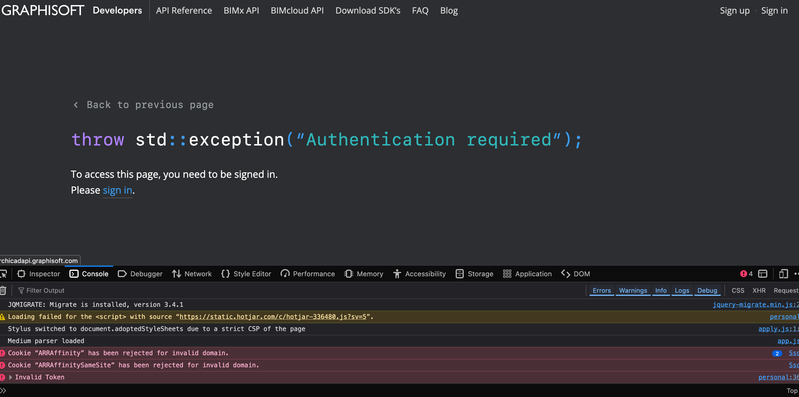799x397 pixels.
Task: Toggle the Errors filter
Action: point(601,290)
